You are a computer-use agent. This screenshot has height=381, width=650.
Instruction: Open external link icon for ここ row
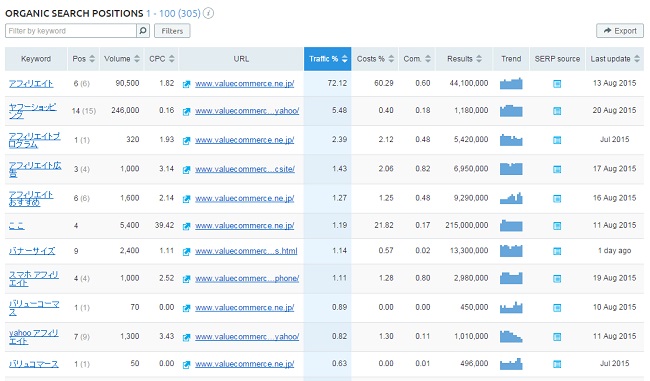coord(187,226)
